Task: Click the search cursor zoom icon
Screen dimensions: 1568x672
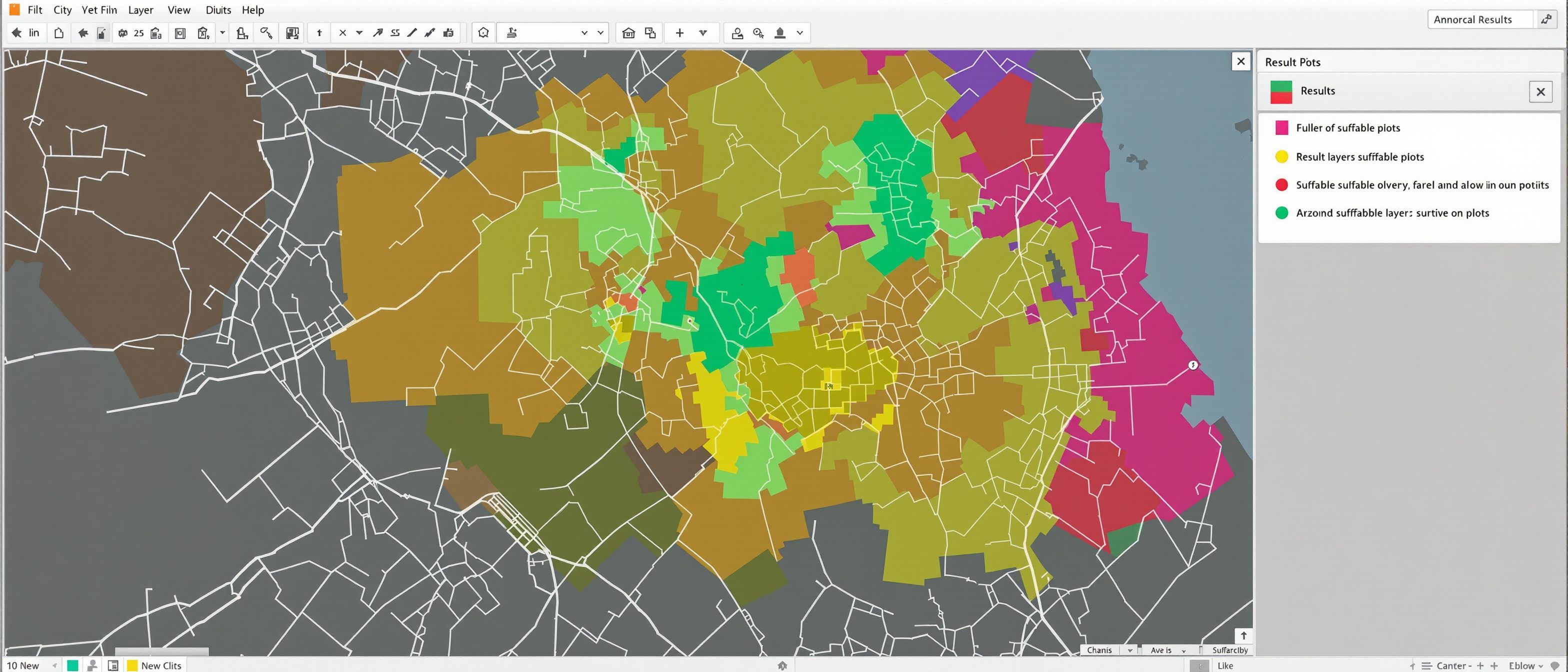Action: (758, 33)
